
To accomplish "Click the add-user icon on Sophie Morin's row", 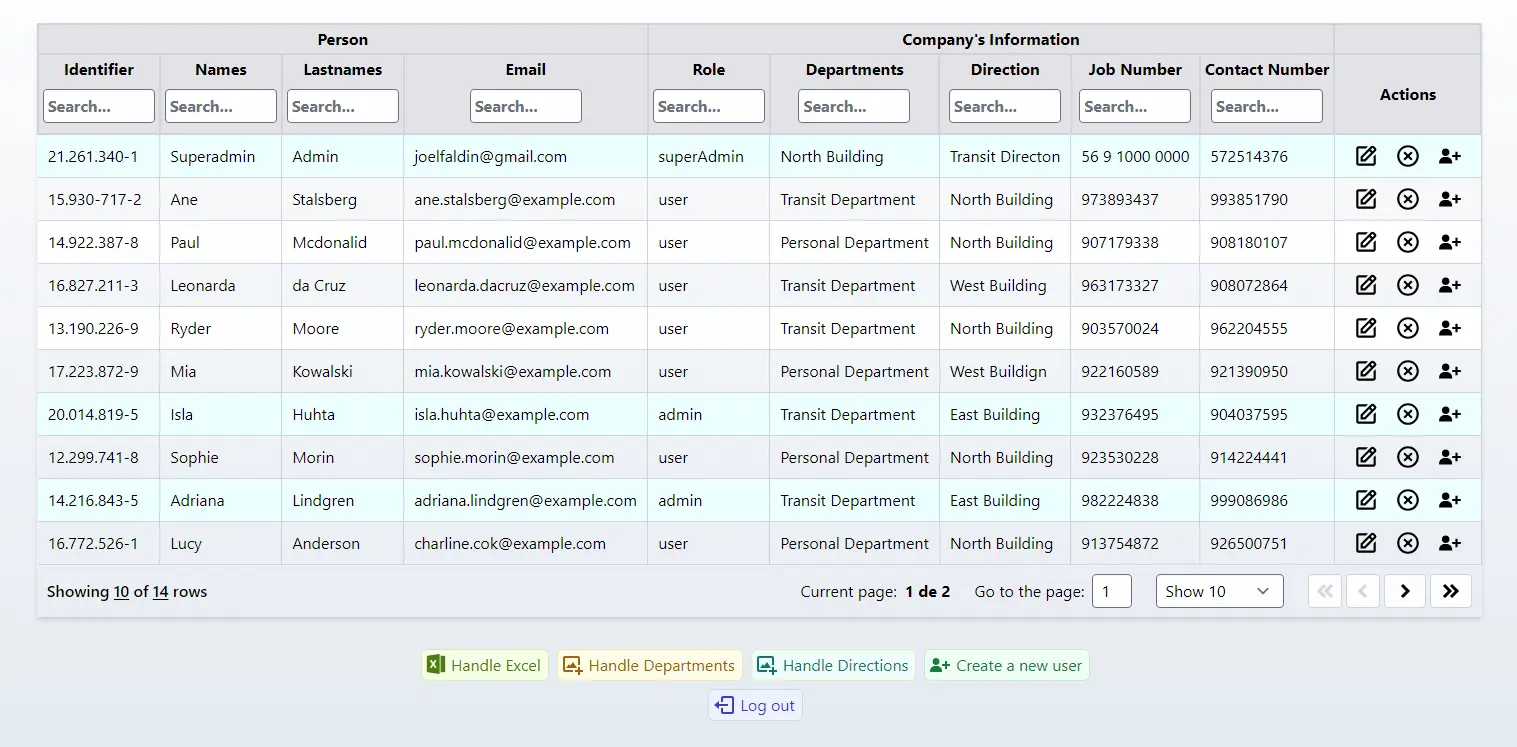I will point(1450,457).
